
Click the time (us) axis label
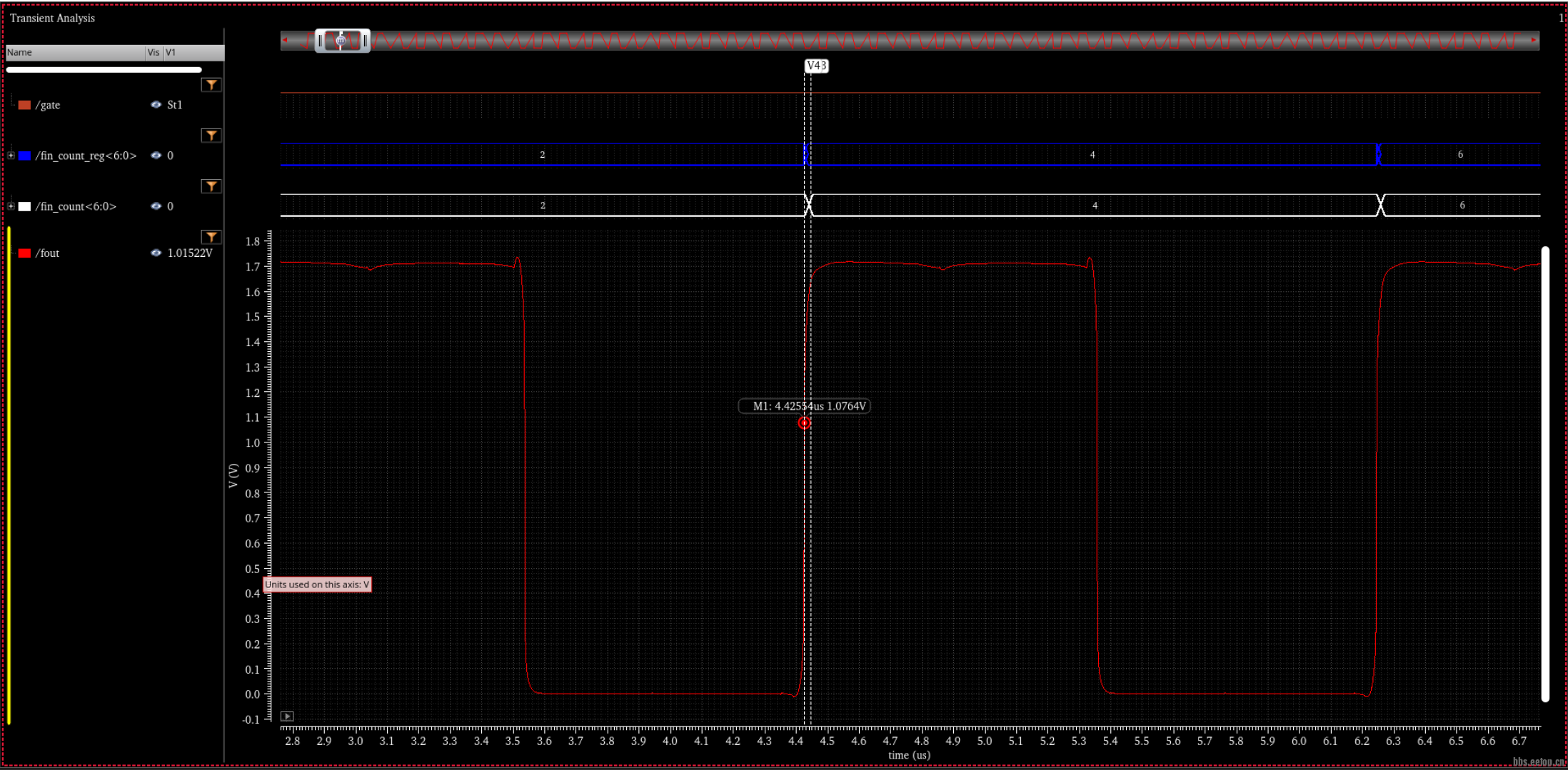909,755
